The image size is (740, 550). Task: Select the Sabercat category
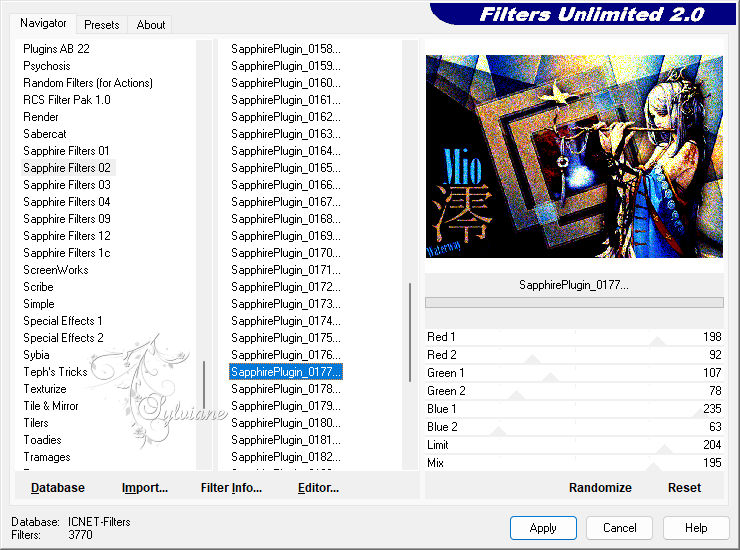[x=45, y=134]
